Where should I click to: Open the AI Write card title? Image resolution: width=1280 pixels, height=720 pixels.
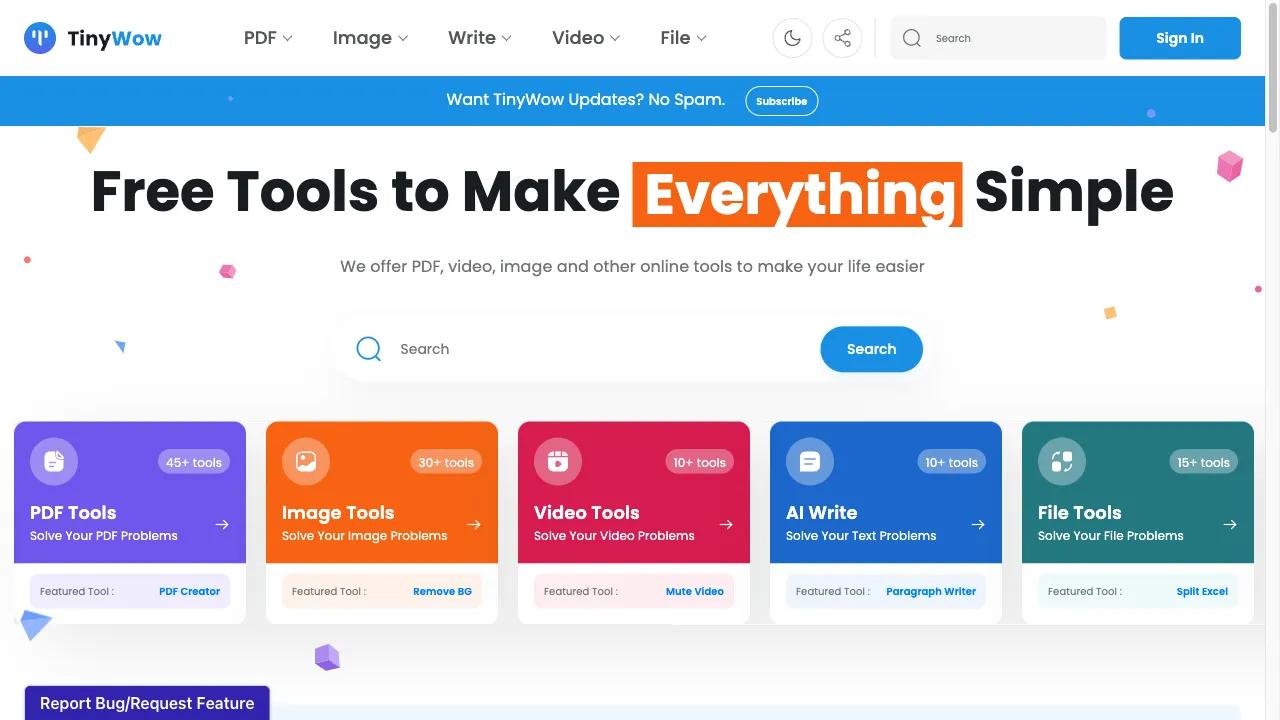coord(821,512)
